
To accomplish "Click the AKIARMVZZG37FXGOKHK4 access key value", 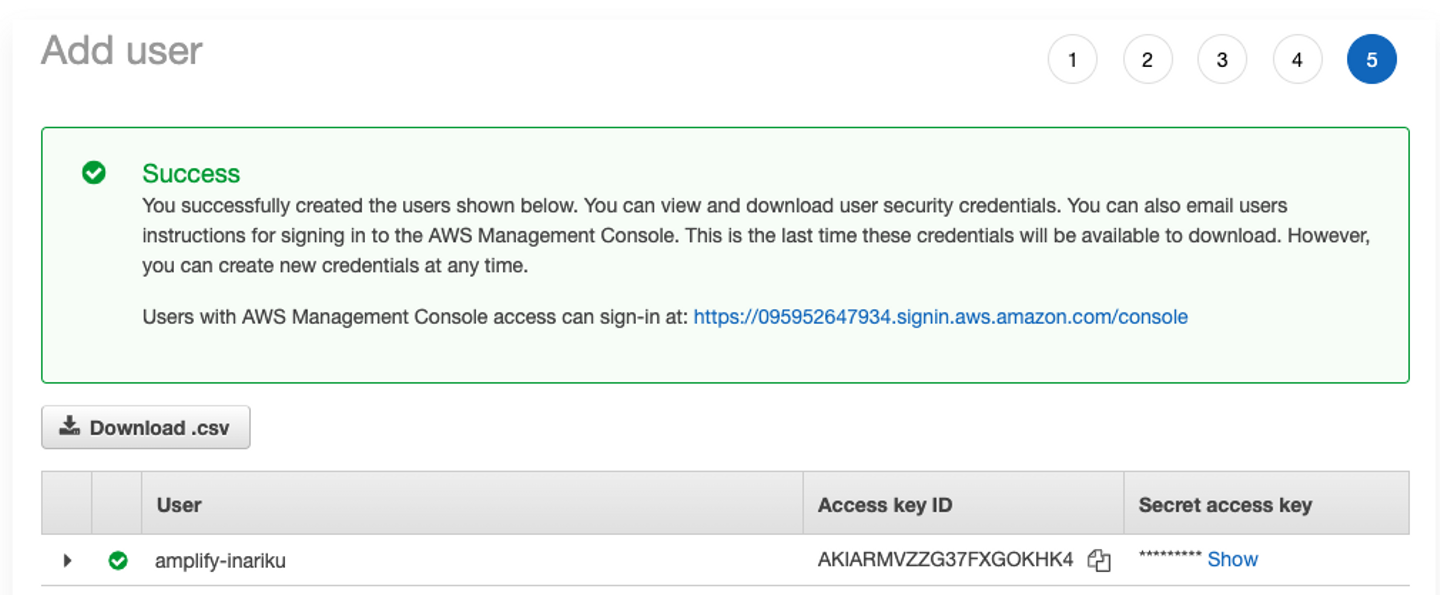I will pos(945,560).
